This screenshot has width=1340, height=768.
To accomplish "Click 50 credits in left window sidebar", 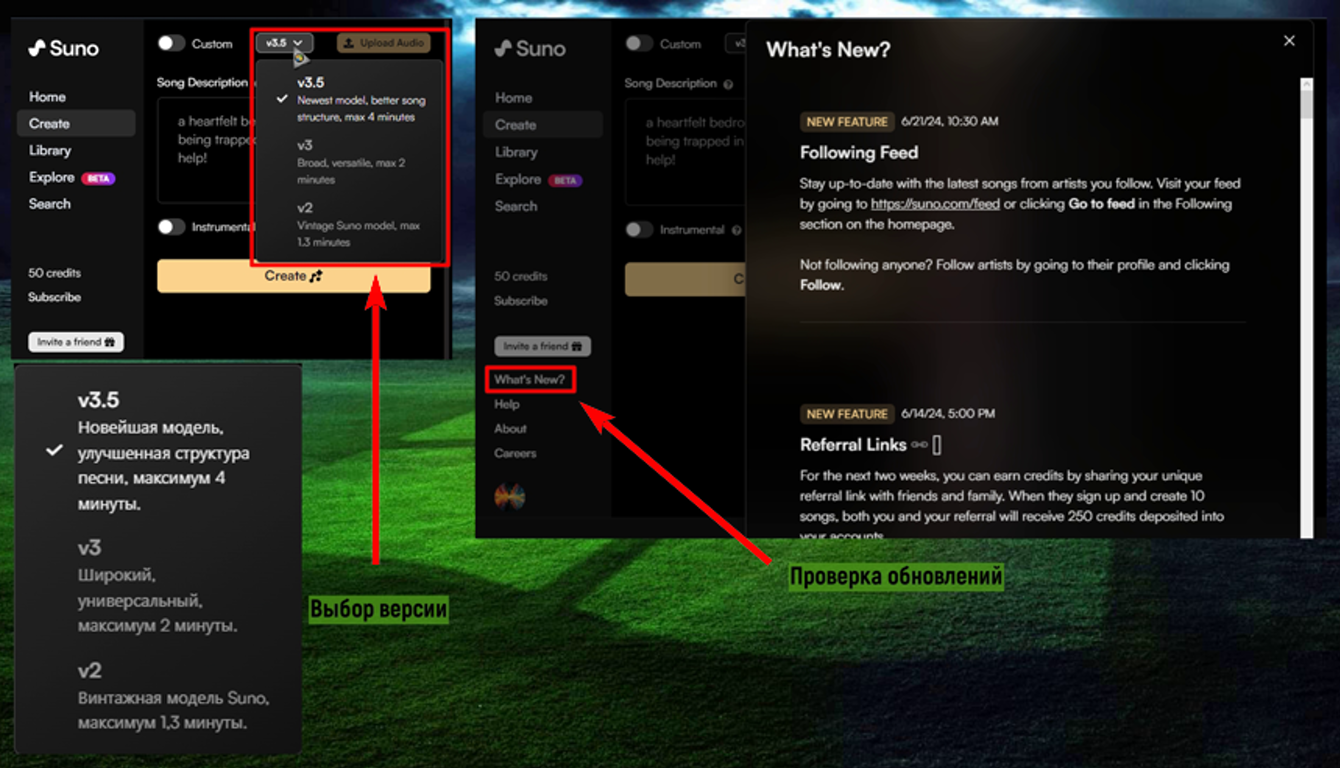I will [55, 273].
